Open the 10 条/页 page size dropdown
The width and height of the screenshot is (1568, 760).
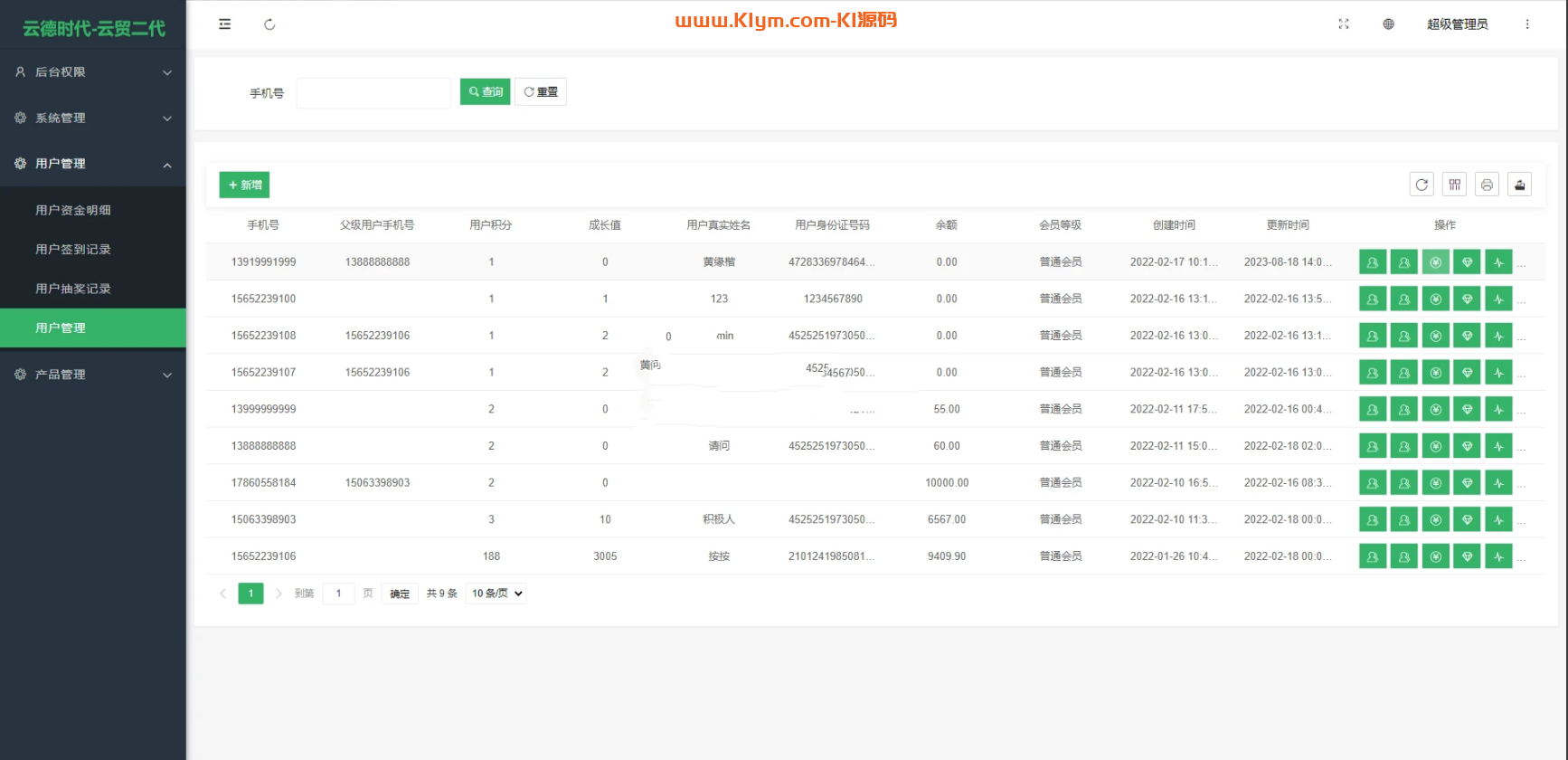(x=496, y=594)
